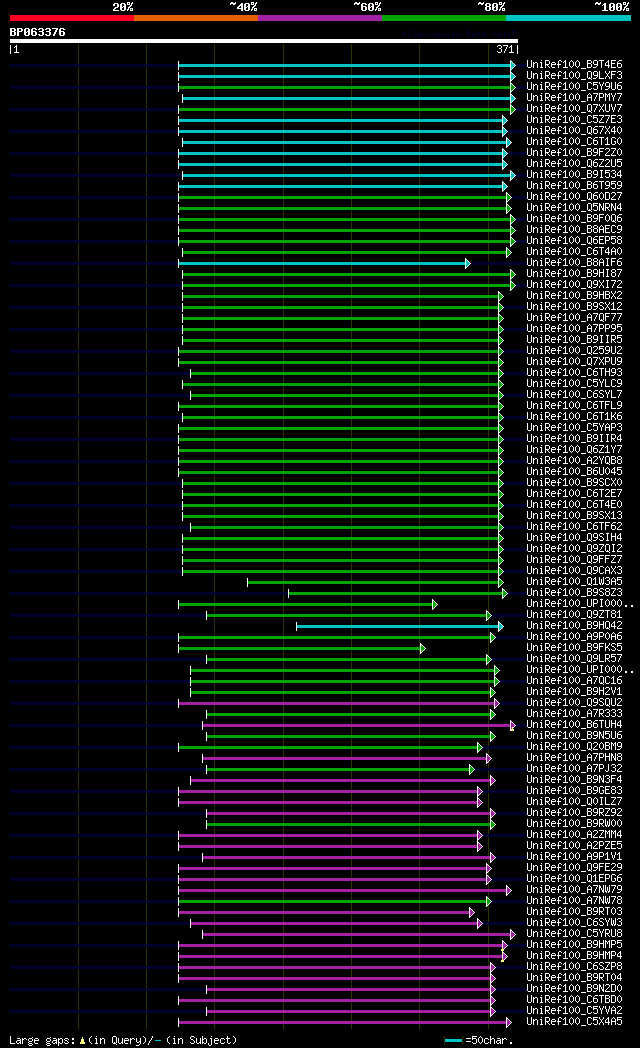Select the UniRef100_Q20BM9 label

pyautogui.click(x=574, y=747)
